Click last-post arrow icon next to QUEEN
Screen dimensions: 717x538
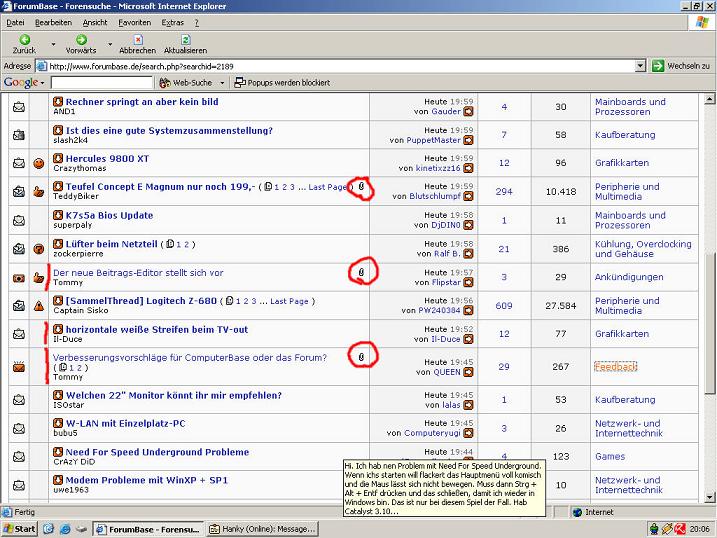(x=468, y=373)
